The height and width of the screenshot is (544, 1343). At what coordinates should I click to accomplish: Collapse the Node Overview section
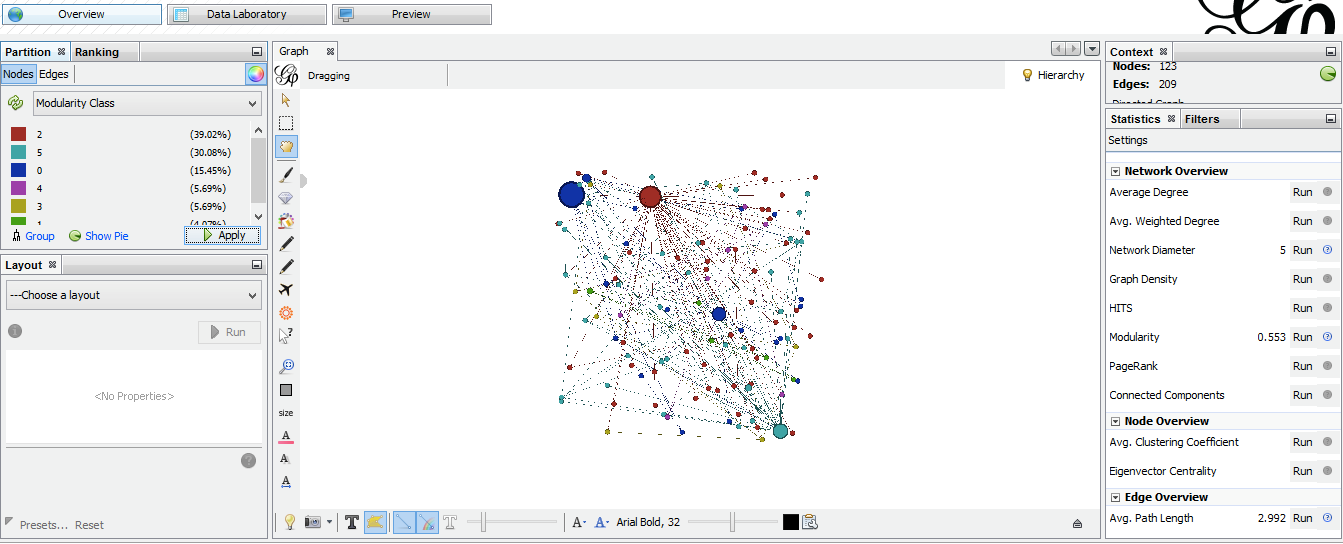click(1115, 421)
